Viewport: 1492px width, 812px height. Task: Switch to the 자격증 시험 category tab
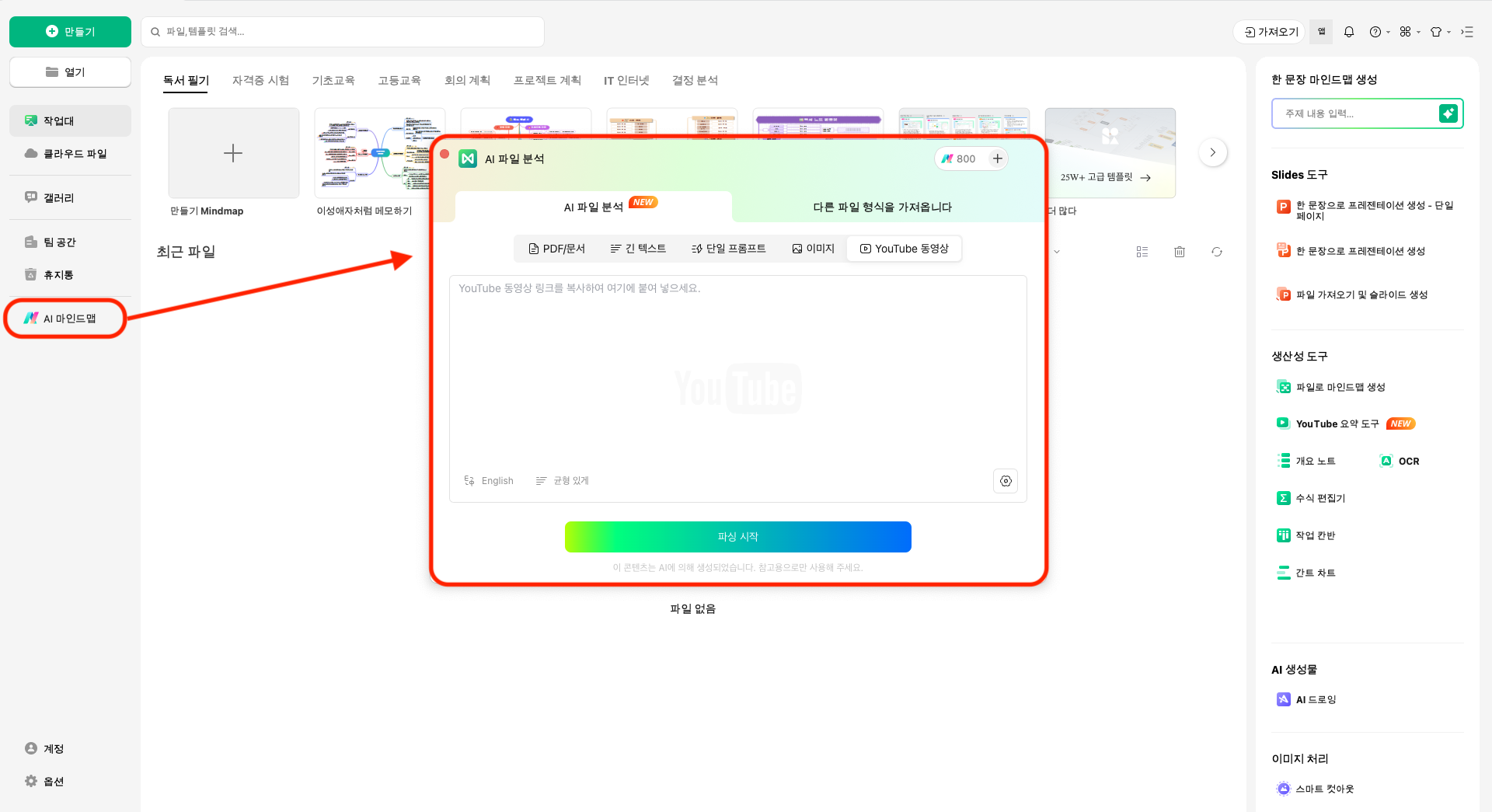[x=260, y=80]
